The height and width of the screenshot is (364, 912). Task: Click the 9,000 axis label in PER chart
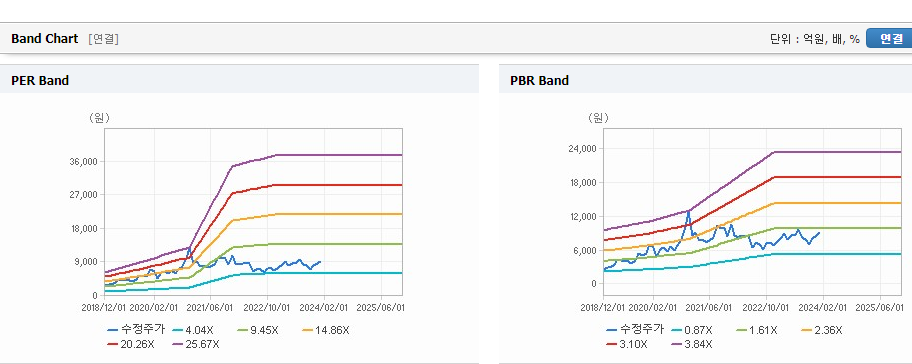pos(87,262)
